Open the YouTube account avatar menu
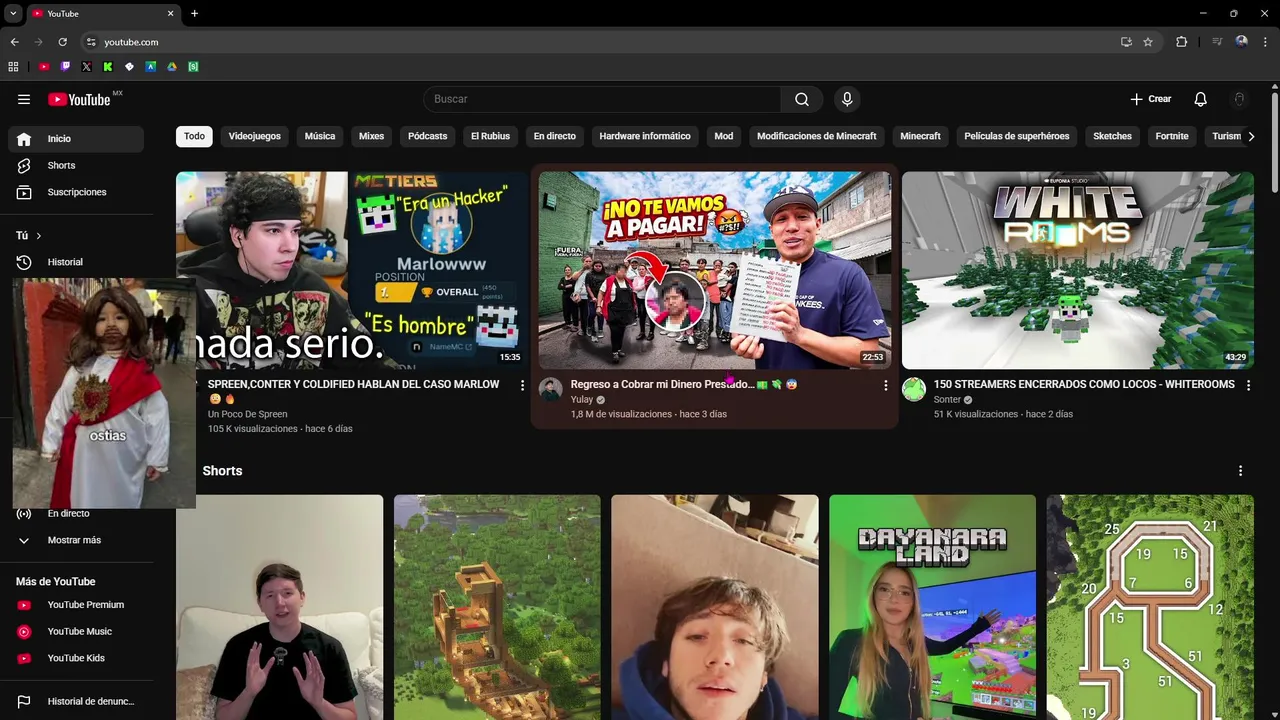This screenshot has width=1280, height=720. [x=1239, y=99]
